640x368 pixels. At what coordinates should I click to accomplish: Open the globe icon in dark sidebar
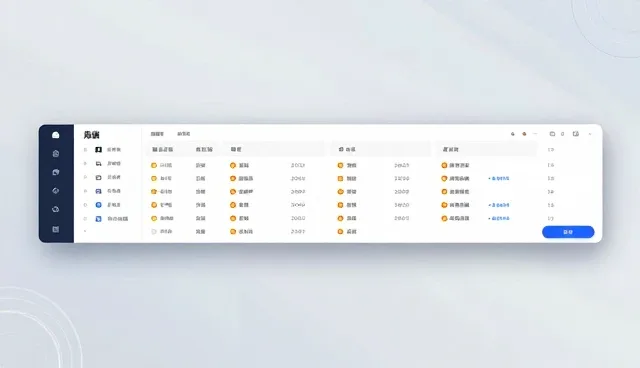(x=56, y=191)
